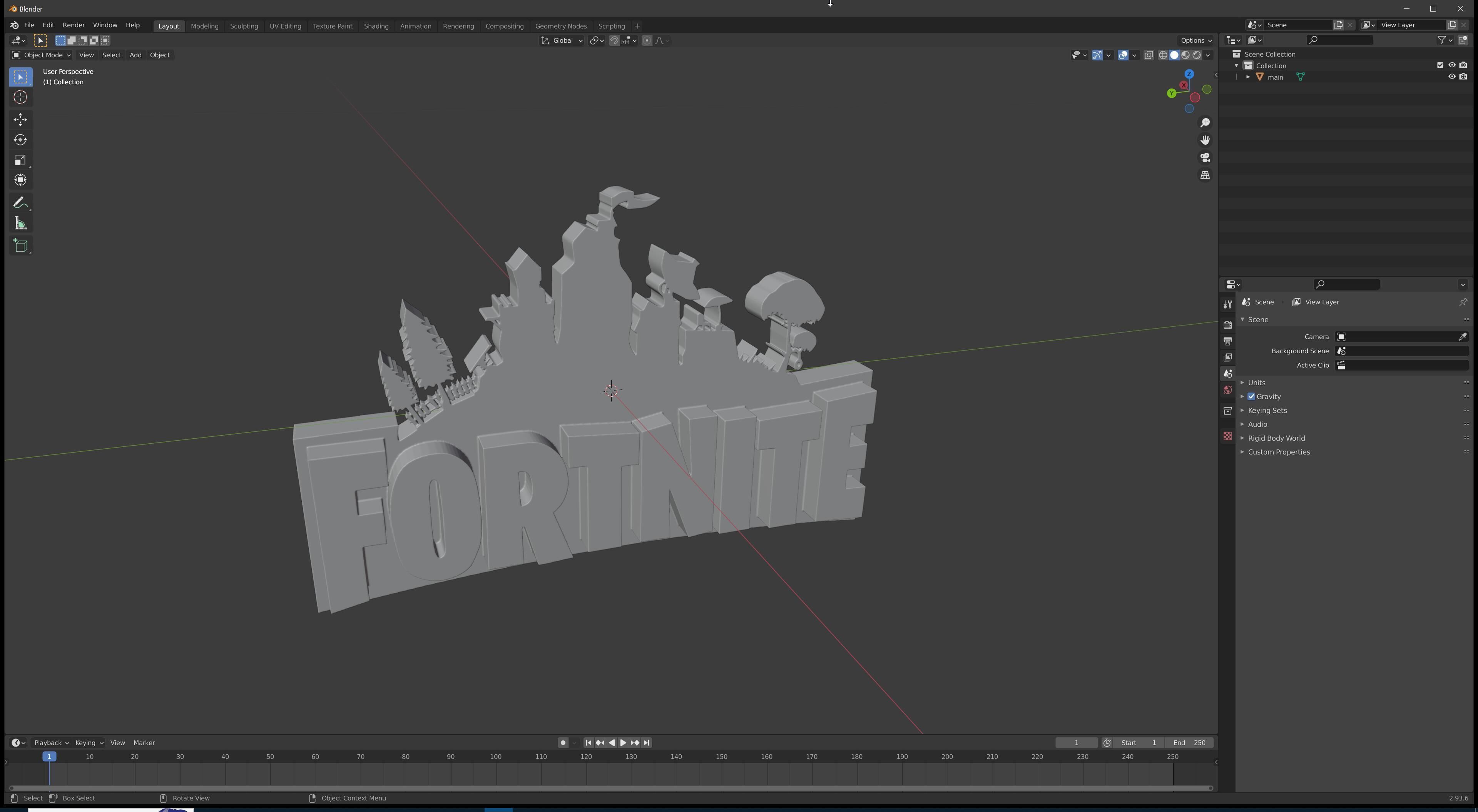
Task: Click the timeline horizontal scrollbar
Action: [611, 788]
